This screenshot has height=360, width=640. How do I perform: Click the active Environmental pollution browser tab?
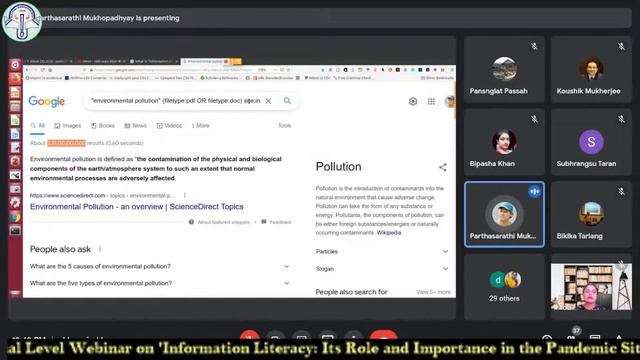(206, 61)
